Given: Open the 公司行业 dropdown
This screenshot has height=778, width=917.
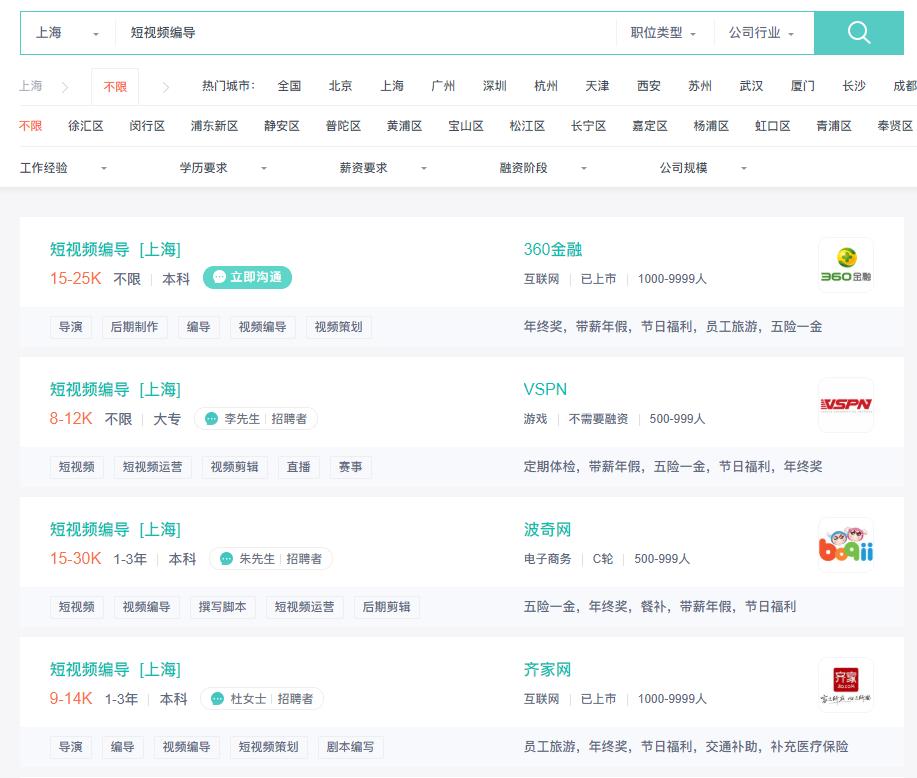Looking at the screenshot, I should coord(762,33).
